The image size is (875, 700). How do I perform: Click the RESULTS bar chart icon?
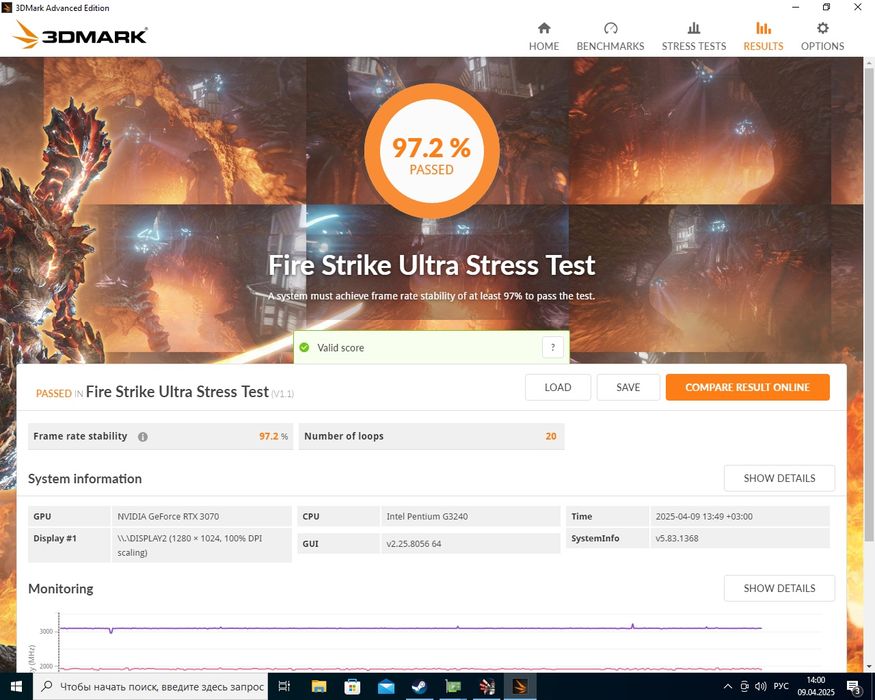(763, 28)
